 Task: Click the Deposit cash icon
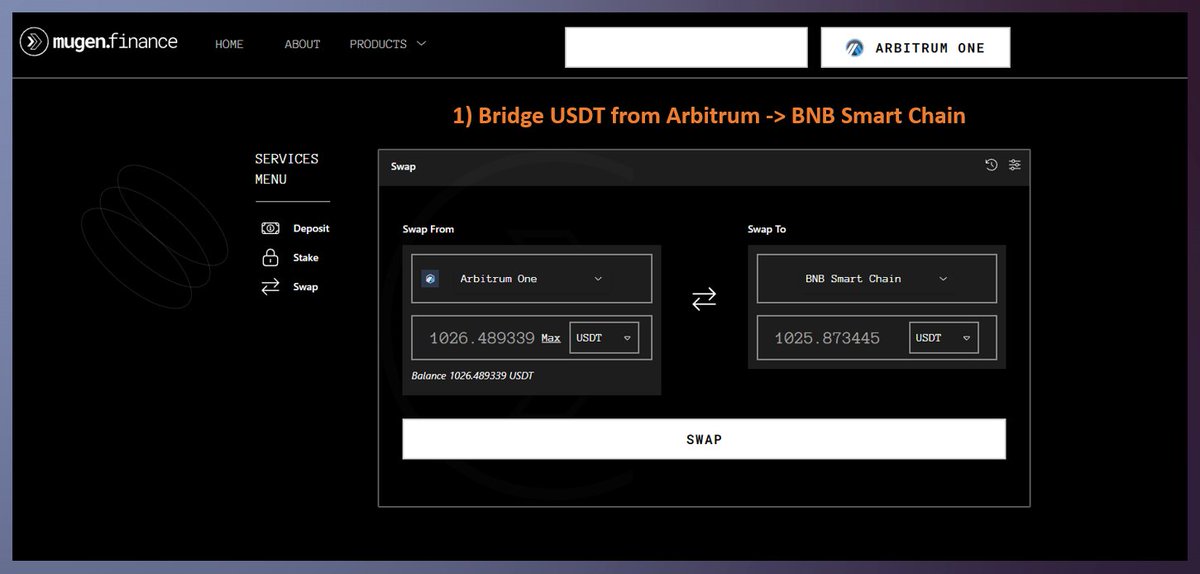(270, 228)
